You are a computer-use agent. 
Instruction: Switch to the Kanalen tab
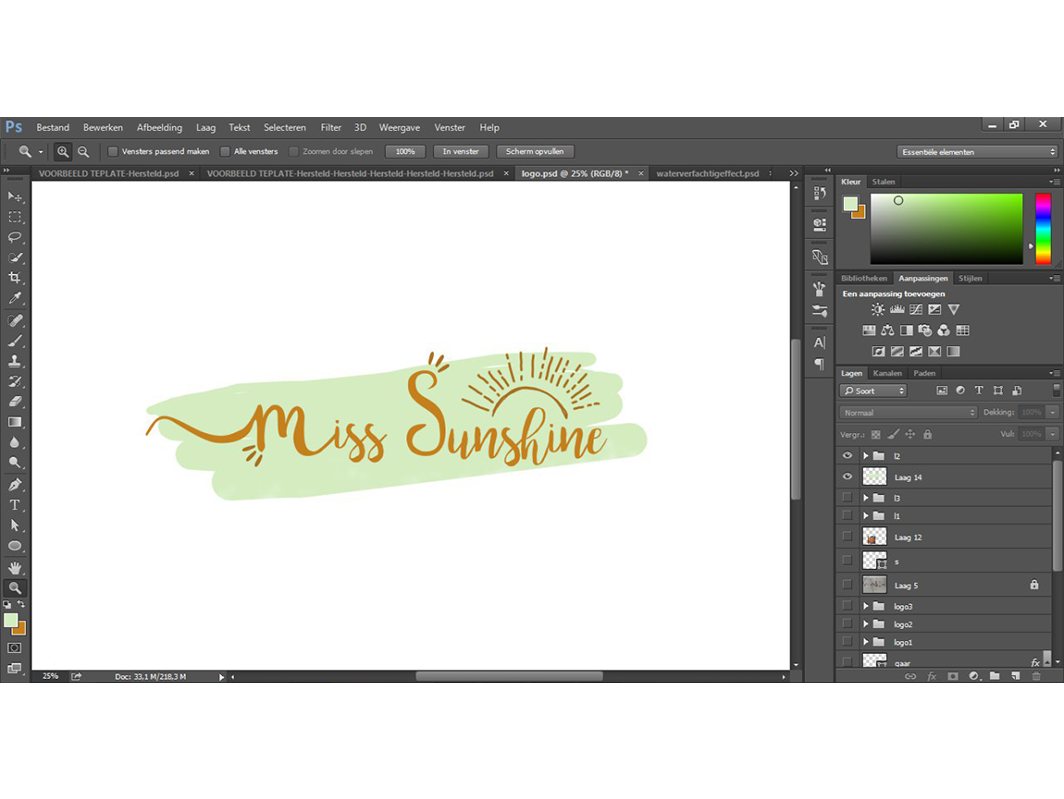[888, 373]
